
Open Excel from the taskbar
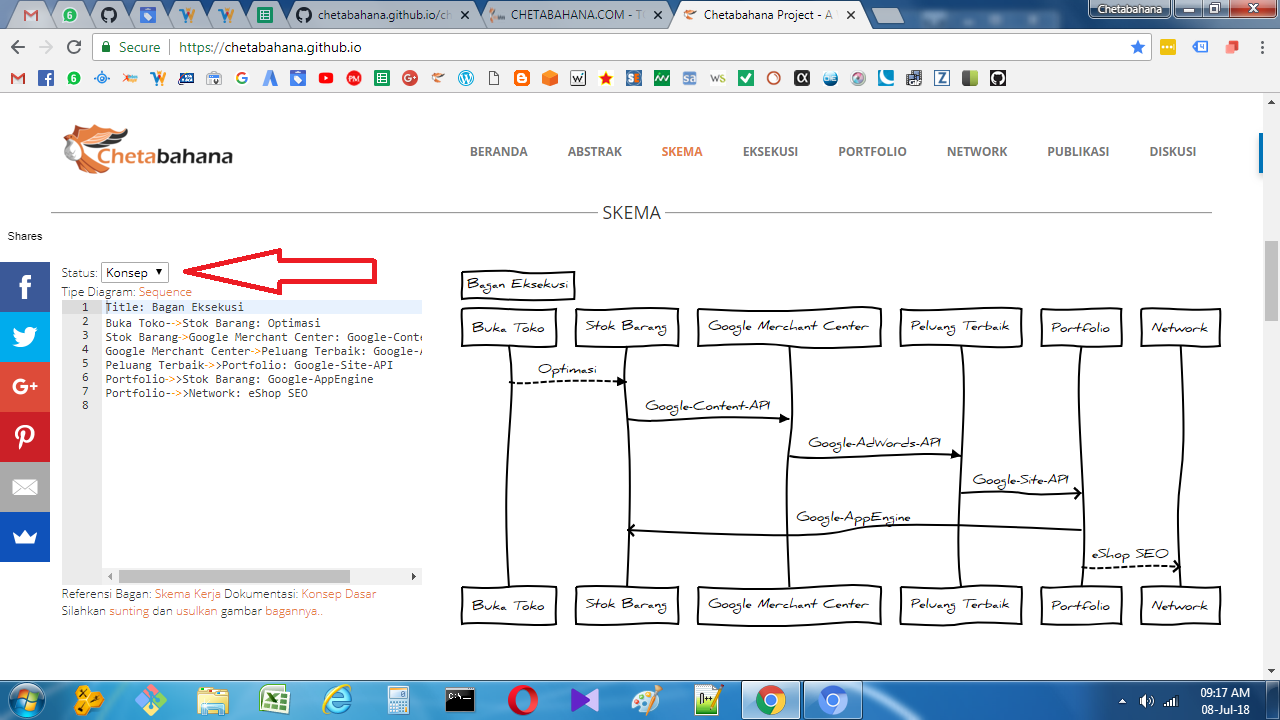(x=275, y=700)
